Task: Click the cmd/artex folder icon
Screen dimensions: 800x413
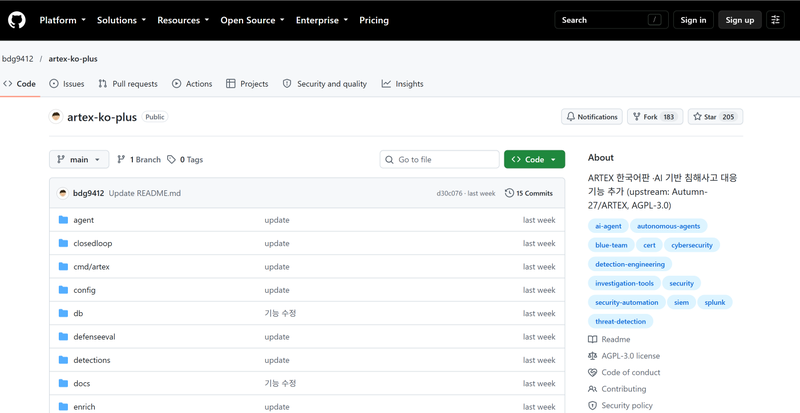Action: coord(63,266)
